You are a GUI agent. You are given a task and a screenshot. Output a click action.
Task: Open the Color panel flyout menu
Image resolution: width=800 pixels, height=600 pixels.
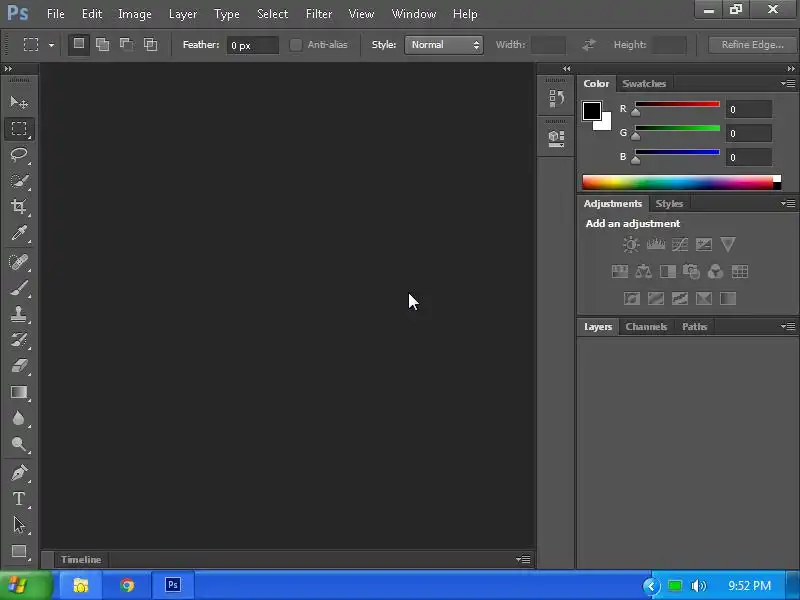tap(788, 83)
